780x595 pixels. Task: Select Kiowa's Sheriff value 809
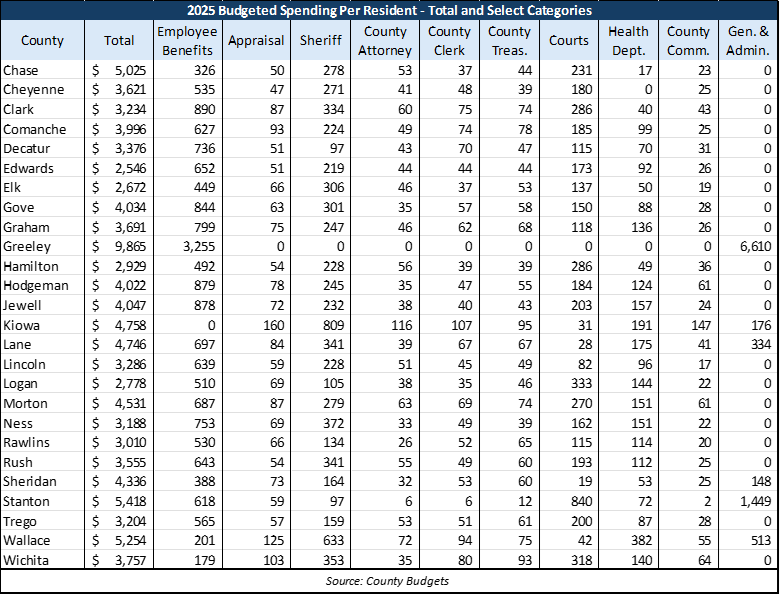pyautogui.click(x=332, y=325)
